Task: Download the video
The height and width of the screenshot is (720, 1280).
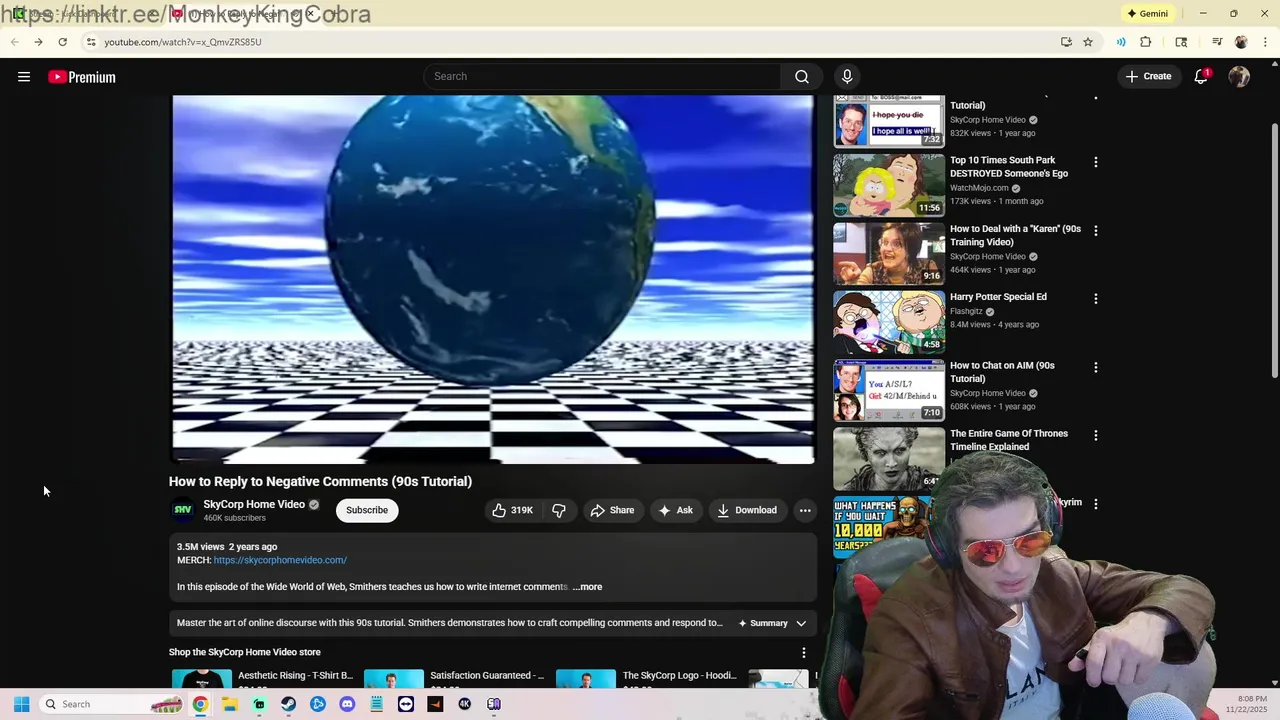Action: (x=747, y=510)
